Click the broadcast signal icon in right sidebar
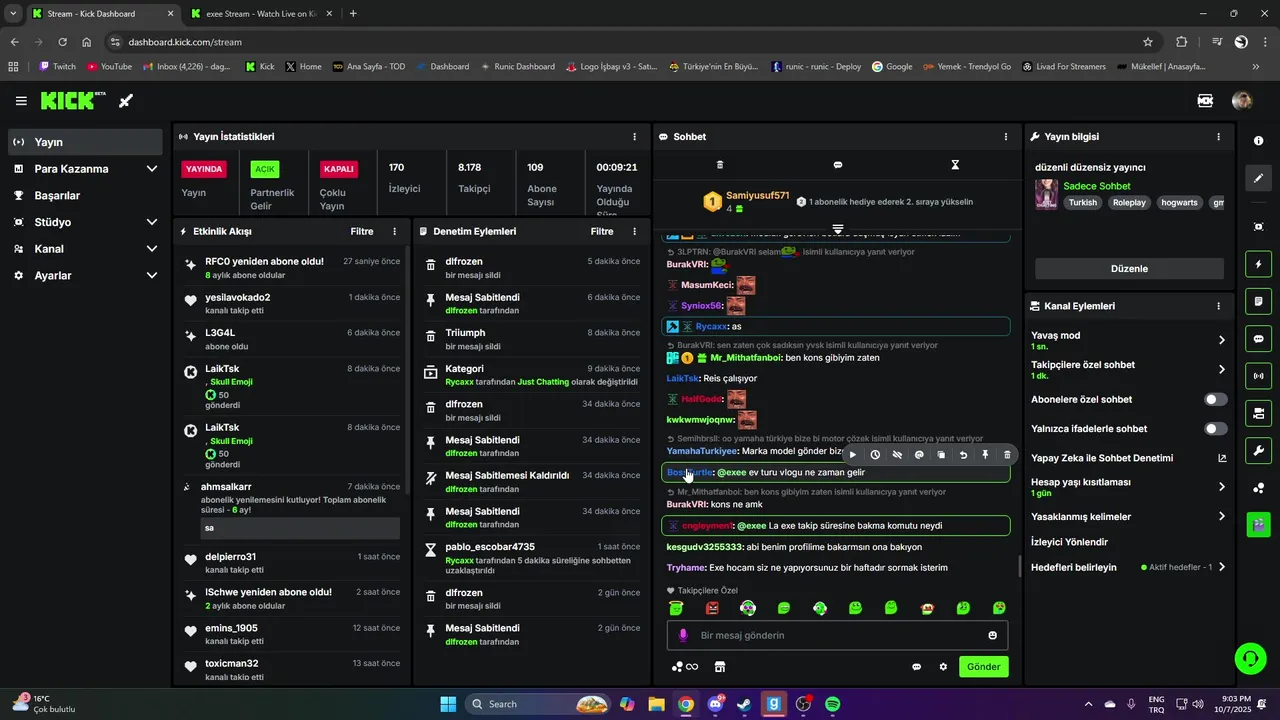The width and height of the screenshot is (1280, 720). pyautogui.click(x=1258, y=376)
